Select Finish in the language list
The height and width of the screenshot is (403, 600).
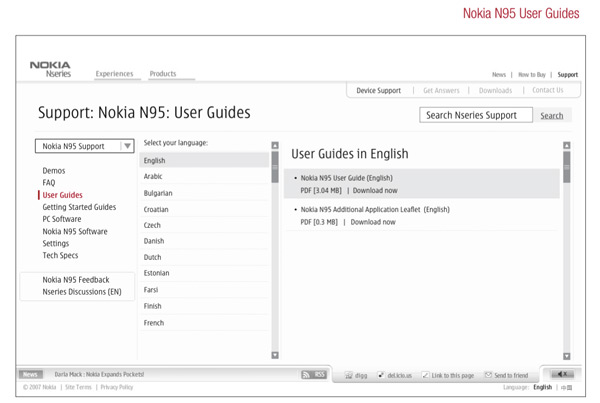click(x=204, y=306)
